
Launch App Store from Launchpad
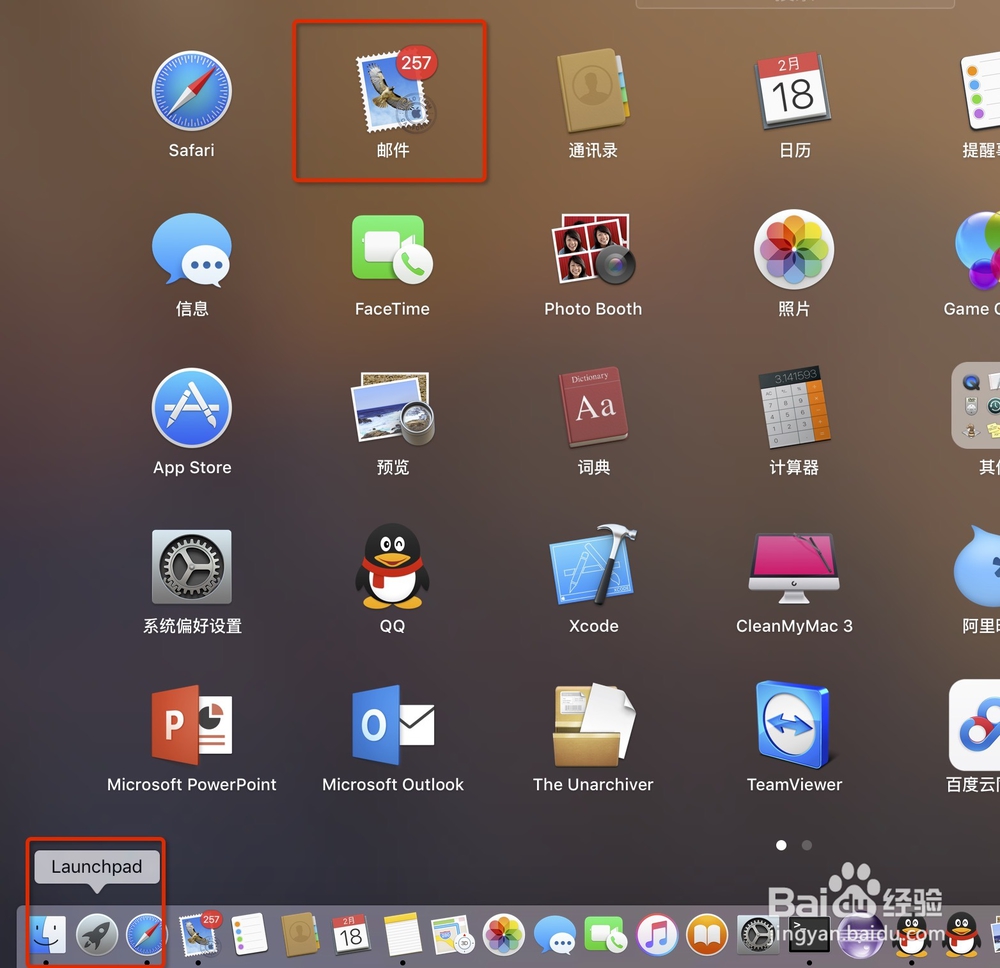pos(191,408)
